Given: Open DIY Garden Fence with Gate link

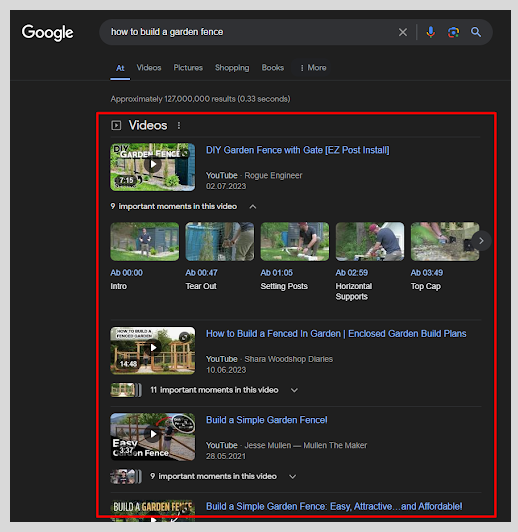Looking at the screenshot, I should pyautogui.click(x=298, y=150).
